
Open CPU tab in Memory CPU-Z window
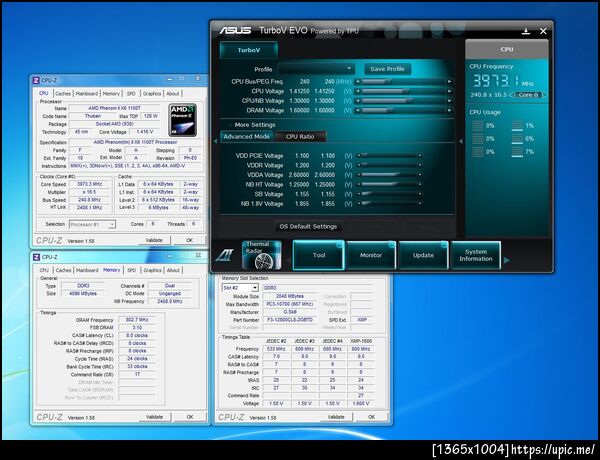coord(44,270)
